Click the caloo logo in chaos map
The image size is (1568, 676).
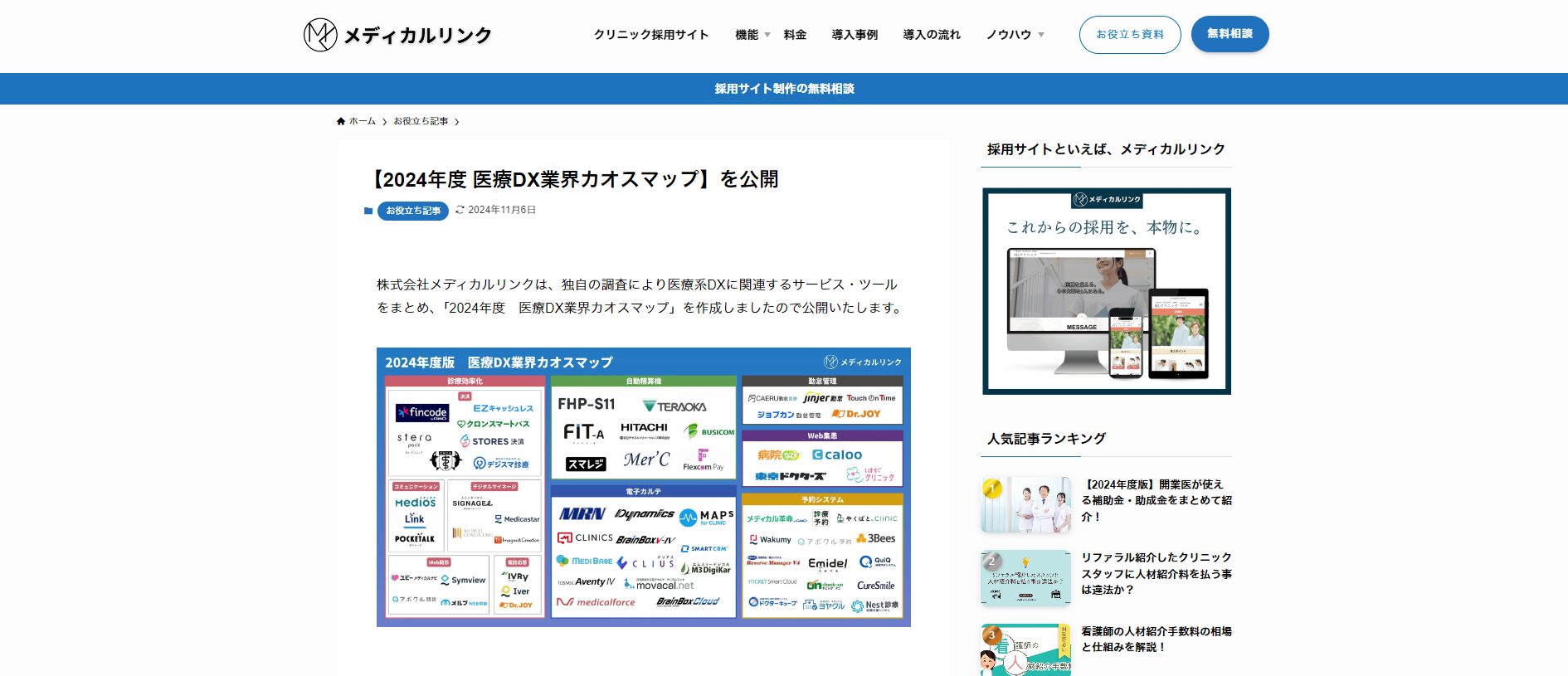pyautogui.click(x=837, y=455)
